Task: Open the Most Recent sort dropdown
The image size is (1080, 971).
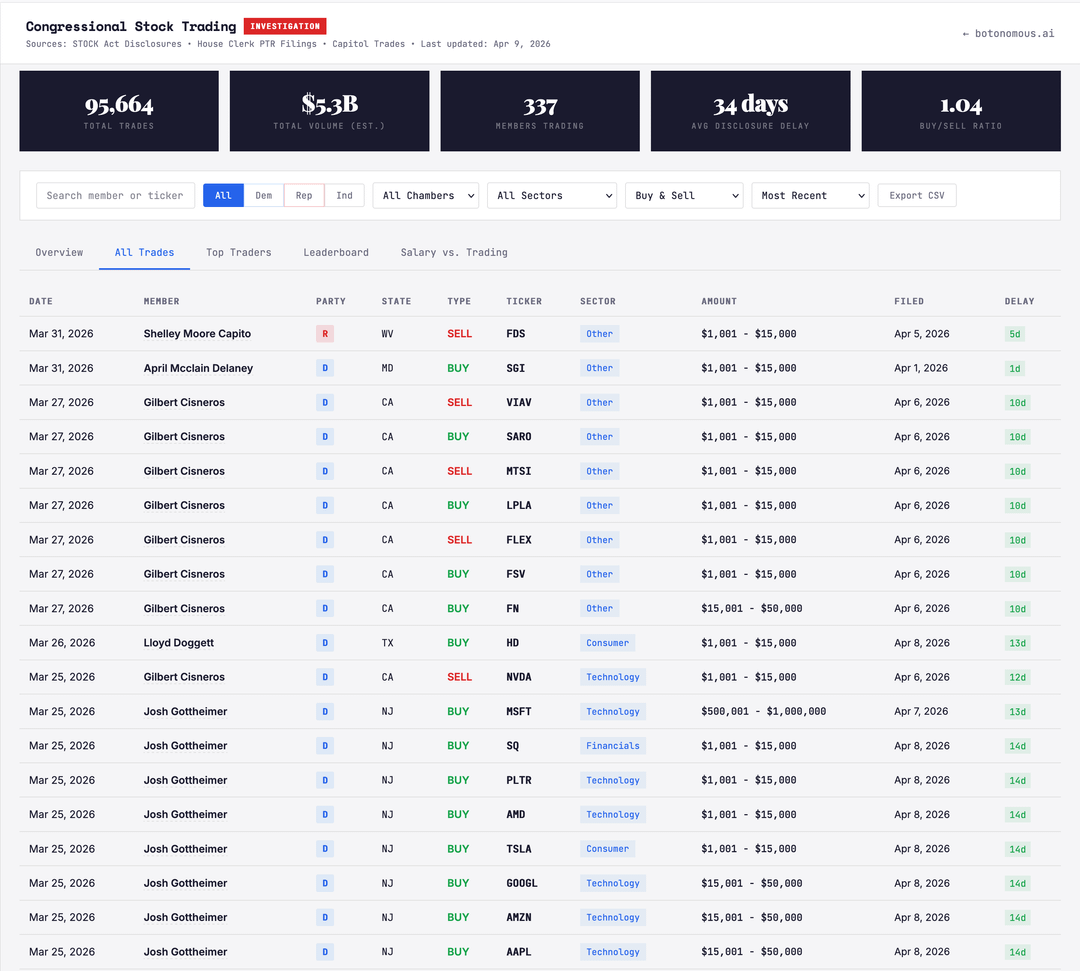Action: coord(810,196)
